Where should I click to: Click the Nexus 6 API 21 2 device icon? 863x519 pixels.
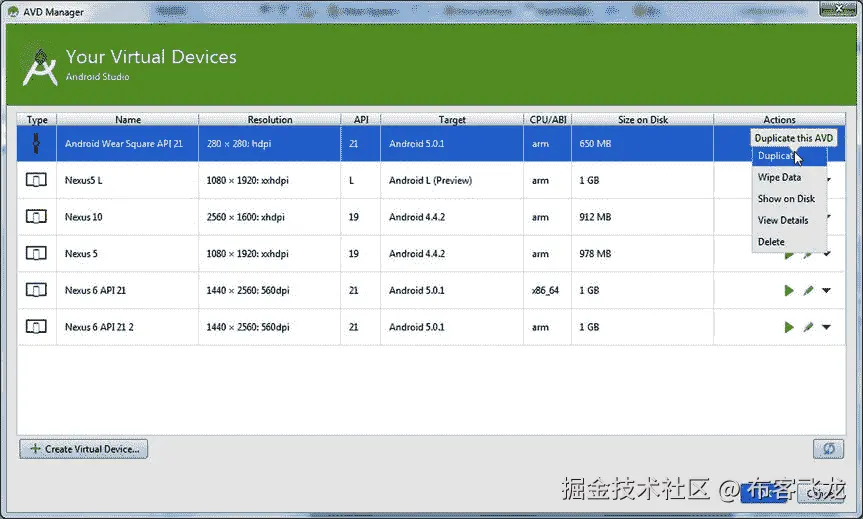point(36,327)
